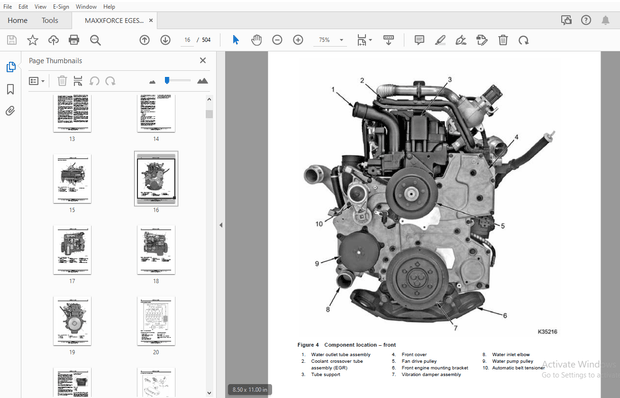Click thumbnail scrollbar up arrow
This screenshot has height=398, width=620.
[x=209, y=99]
